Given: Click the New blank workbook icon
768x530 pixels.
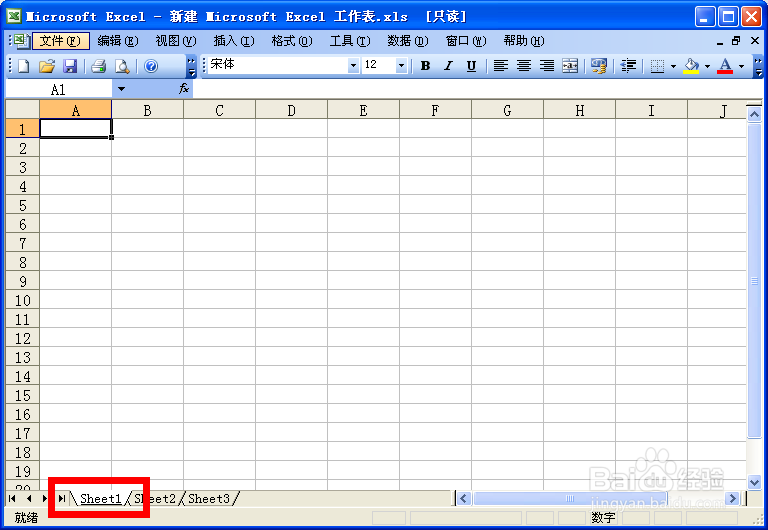Looking at the screenshot, I should click(23, 66).
